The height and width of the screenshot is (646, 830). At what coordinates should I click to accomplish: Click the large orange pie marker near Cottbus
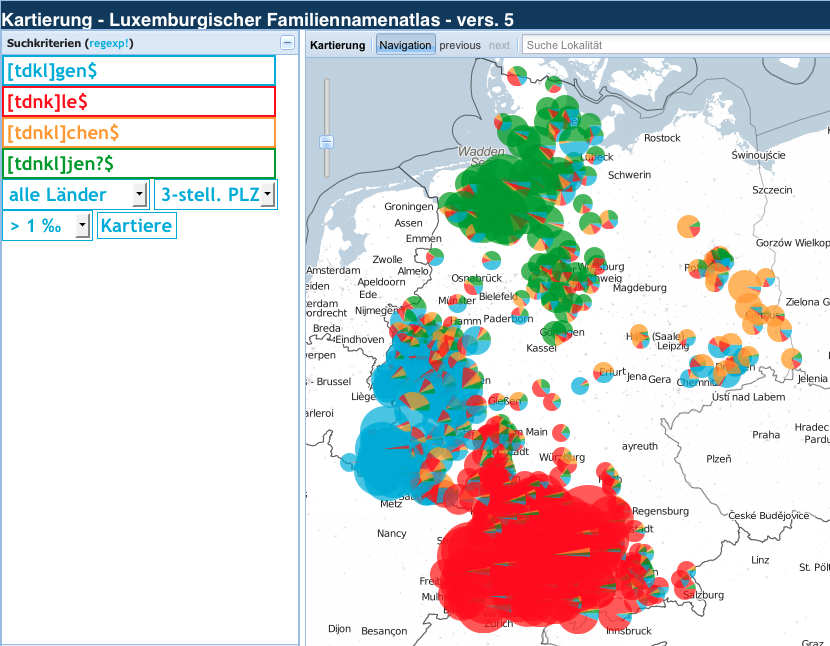click(745, 287)
